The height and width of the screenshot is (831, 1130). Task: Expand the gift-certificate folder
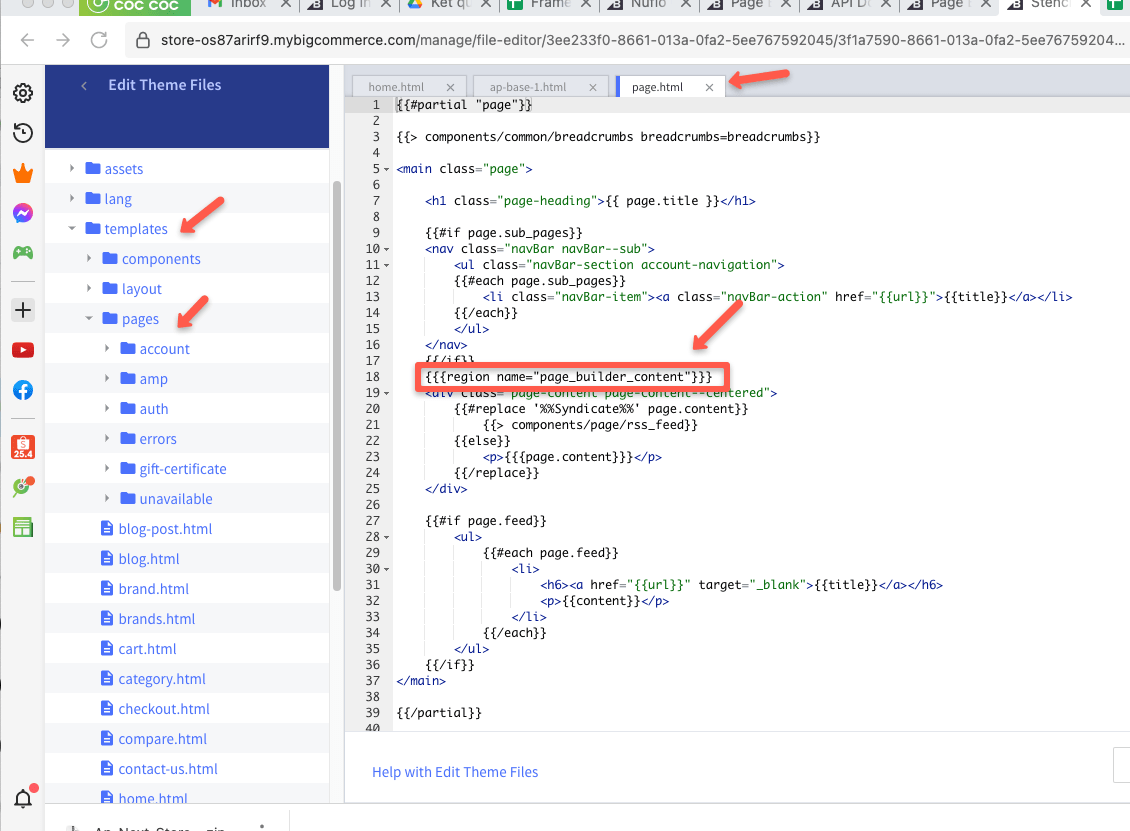107,468
